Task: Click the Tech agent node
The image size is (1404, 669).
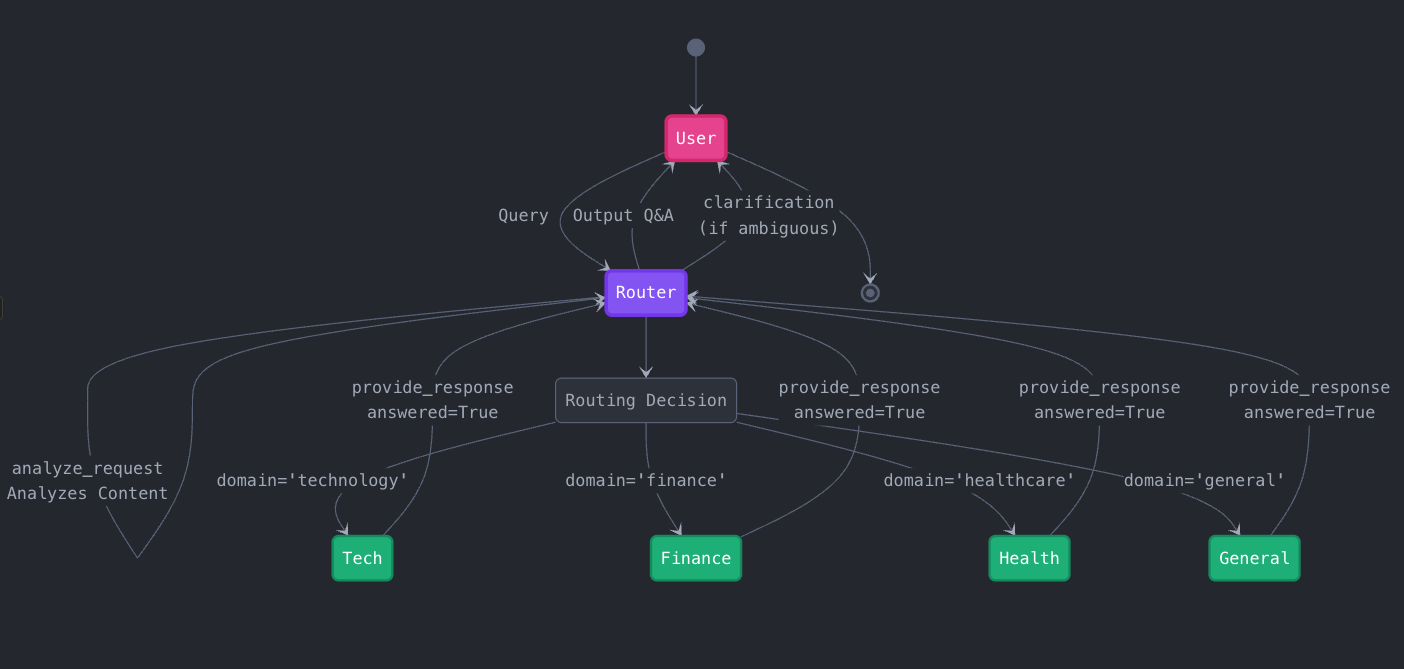Action: pyautogui.click(x=362, y=558)
